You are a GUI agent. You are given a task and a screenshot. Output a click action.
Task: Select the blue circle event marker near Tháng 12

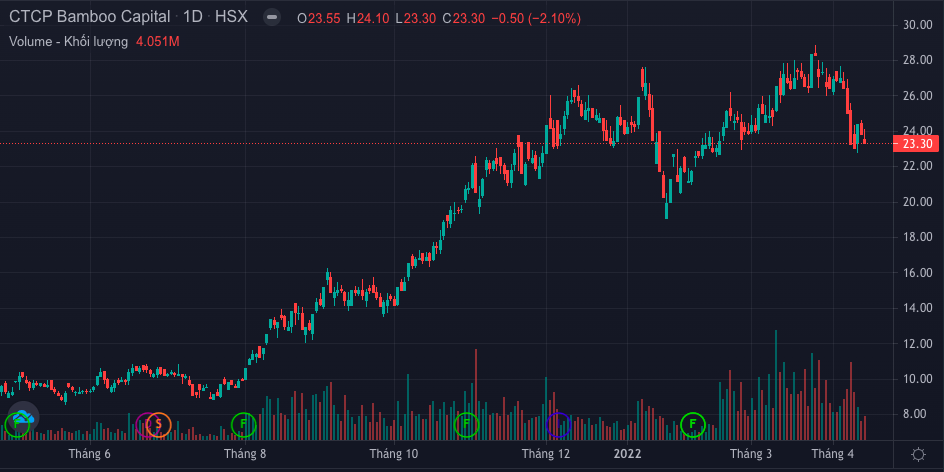(559, 424)
